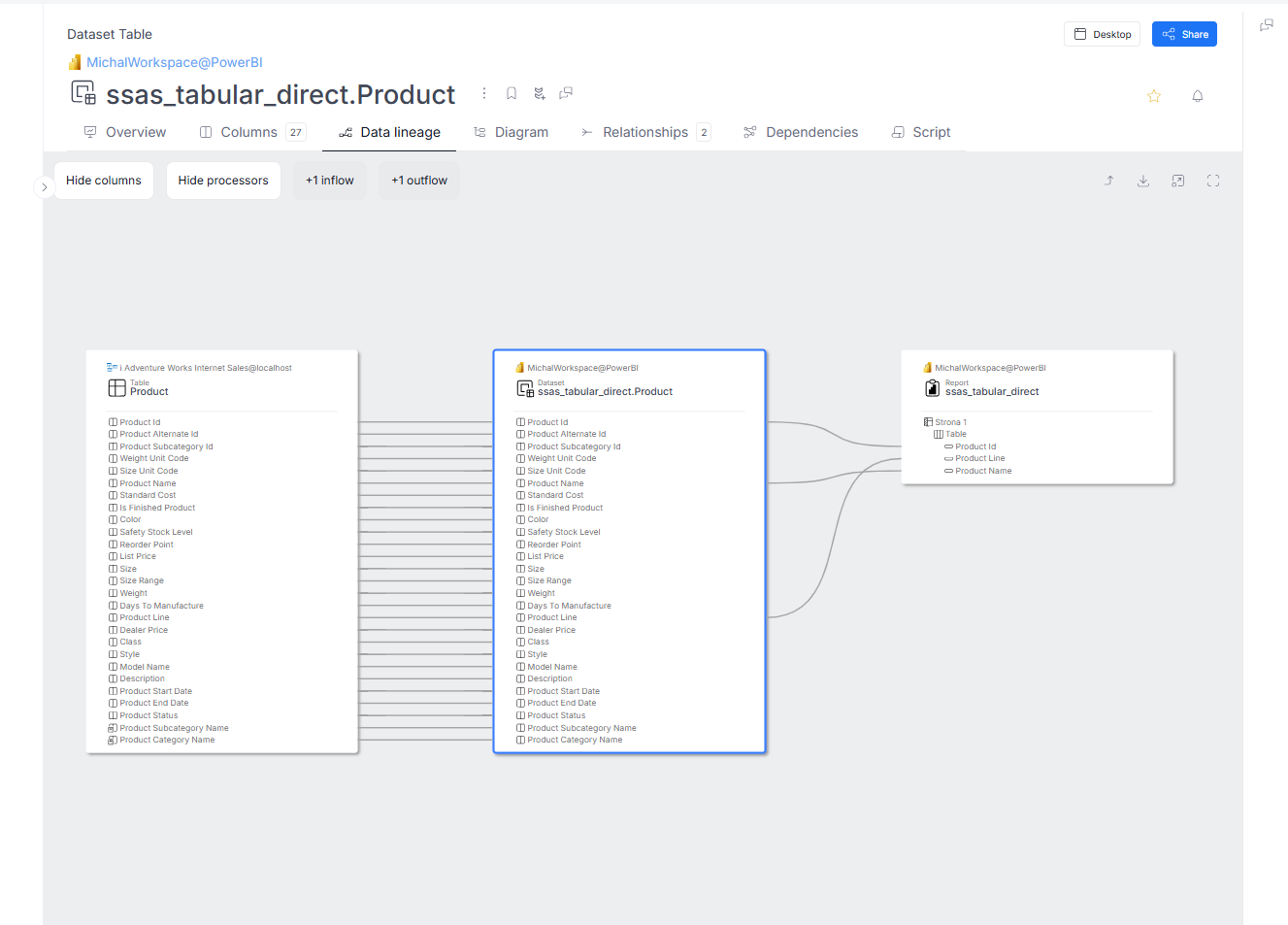
Task: Mark dataset as favorite with the star
Action: point(1154,95)
